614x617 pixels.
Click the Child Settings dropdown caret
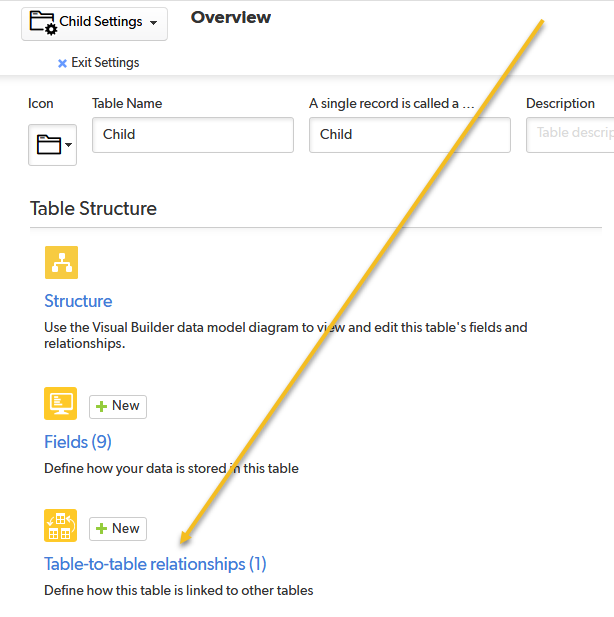pos(154,23)
